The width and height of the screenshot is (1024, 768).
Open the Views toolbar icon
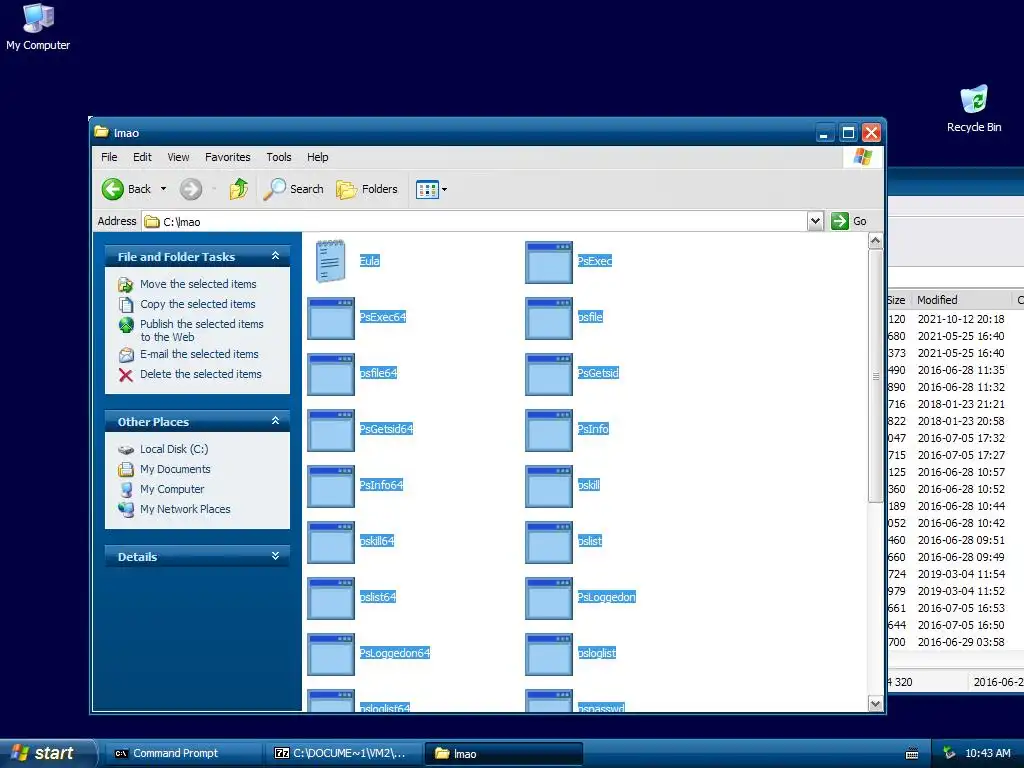(x=427, y=189)
